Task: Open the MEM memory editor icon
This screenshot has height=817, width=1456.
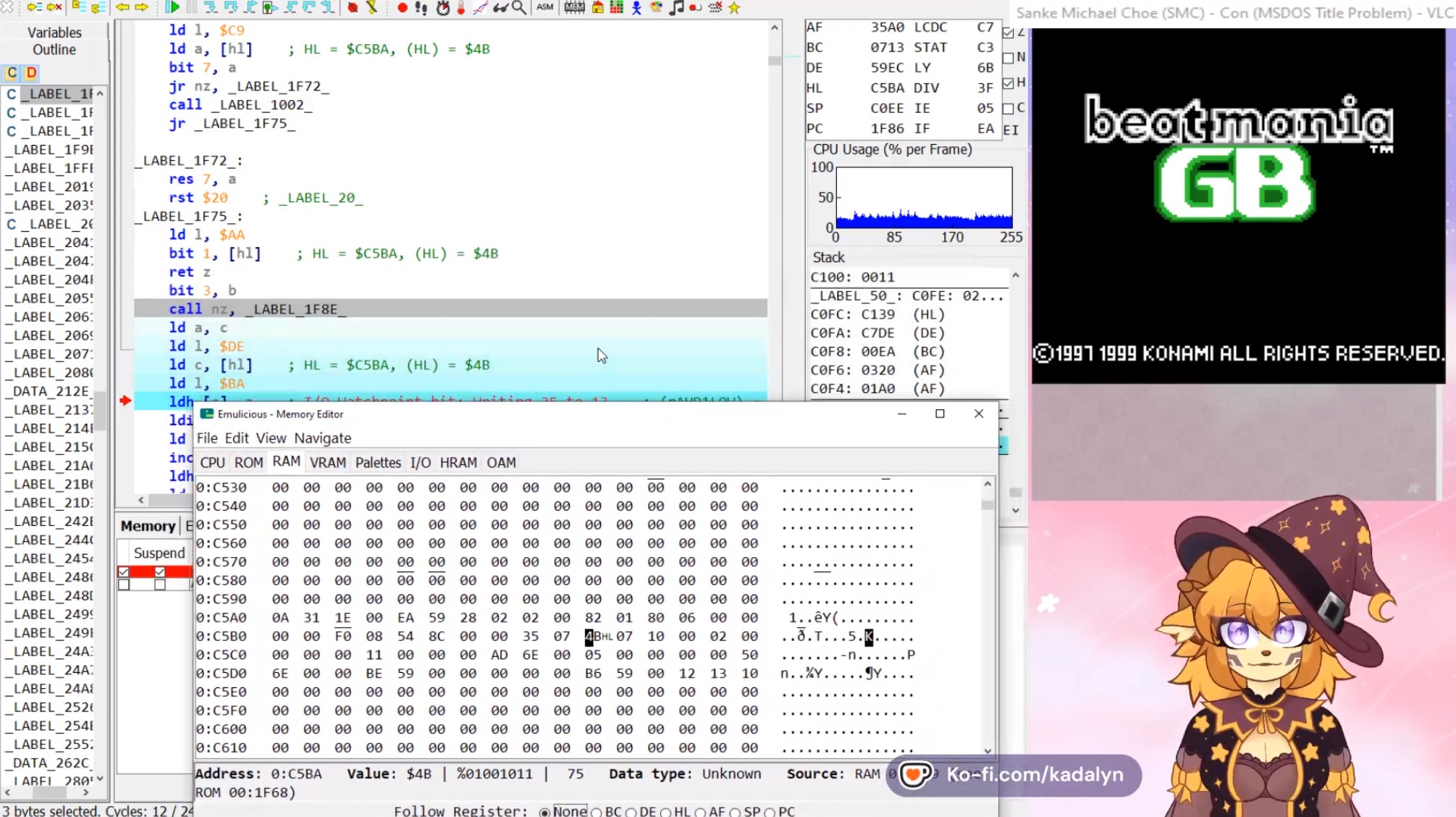Action: [574, 7]
